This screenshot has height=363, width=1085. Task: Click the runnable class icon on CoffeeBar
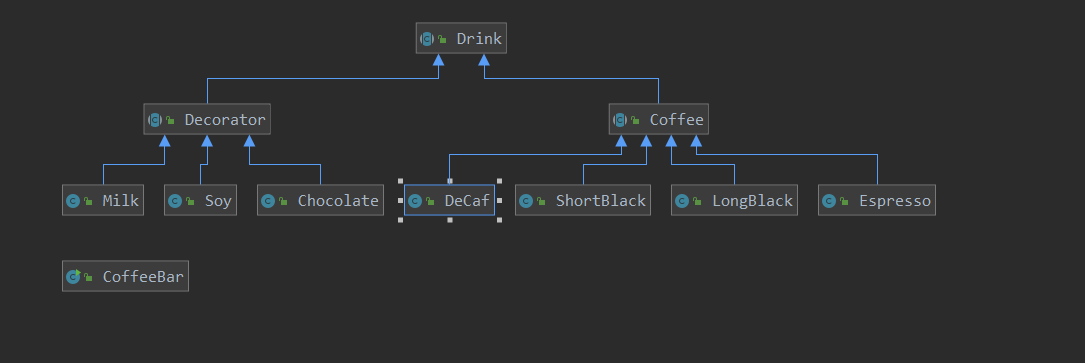point(73,277)
